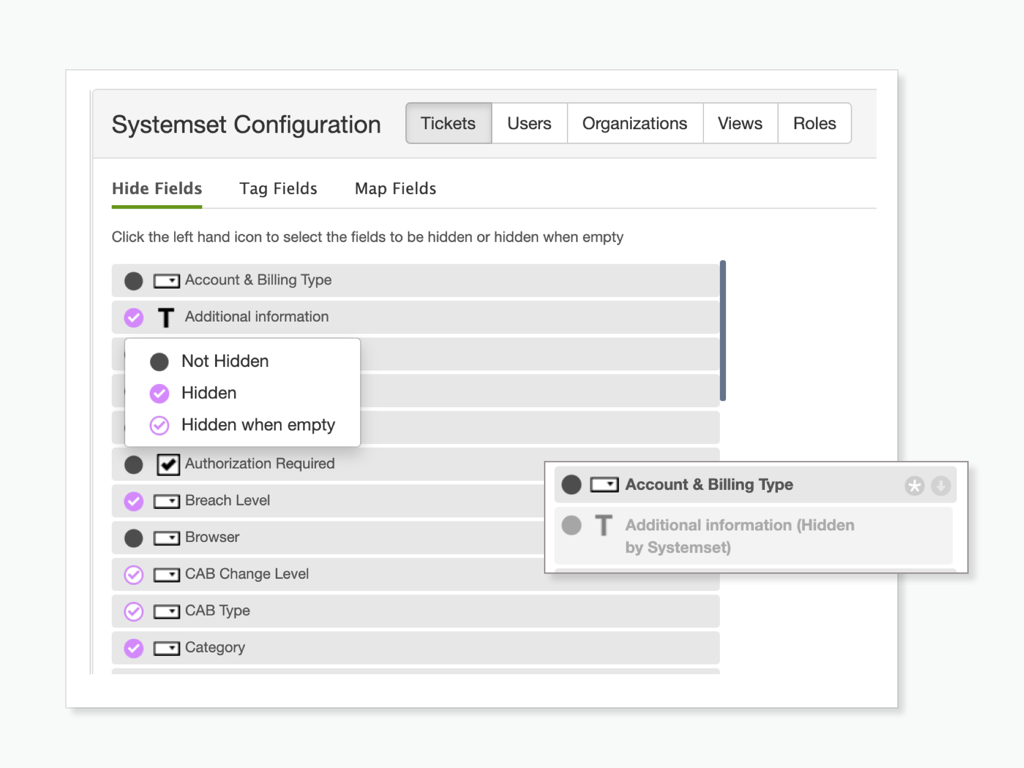
Task: Click the dark status circle next to Browser
Action: 133,538
